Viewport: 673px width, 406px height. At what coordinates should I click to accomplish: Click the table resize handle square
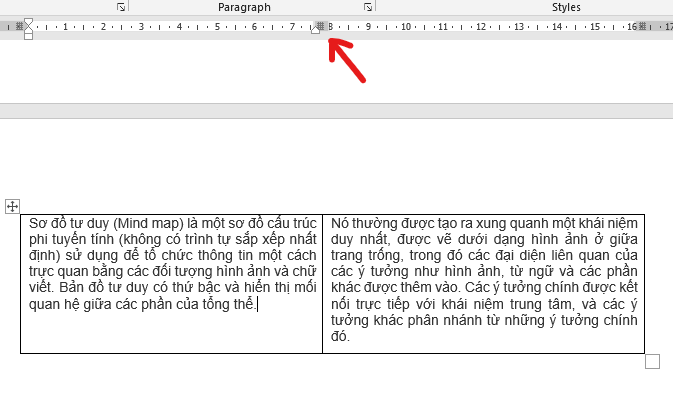652,361
